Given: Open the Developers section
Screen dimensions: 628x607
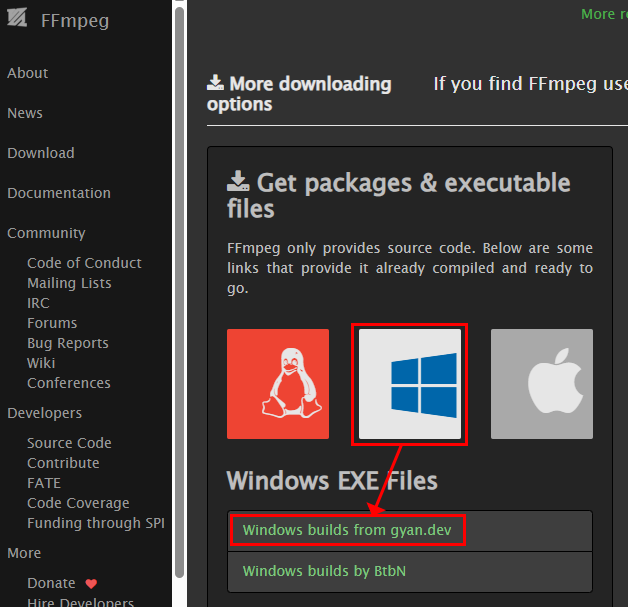Looking at the screenshot, I should (44, 413).
